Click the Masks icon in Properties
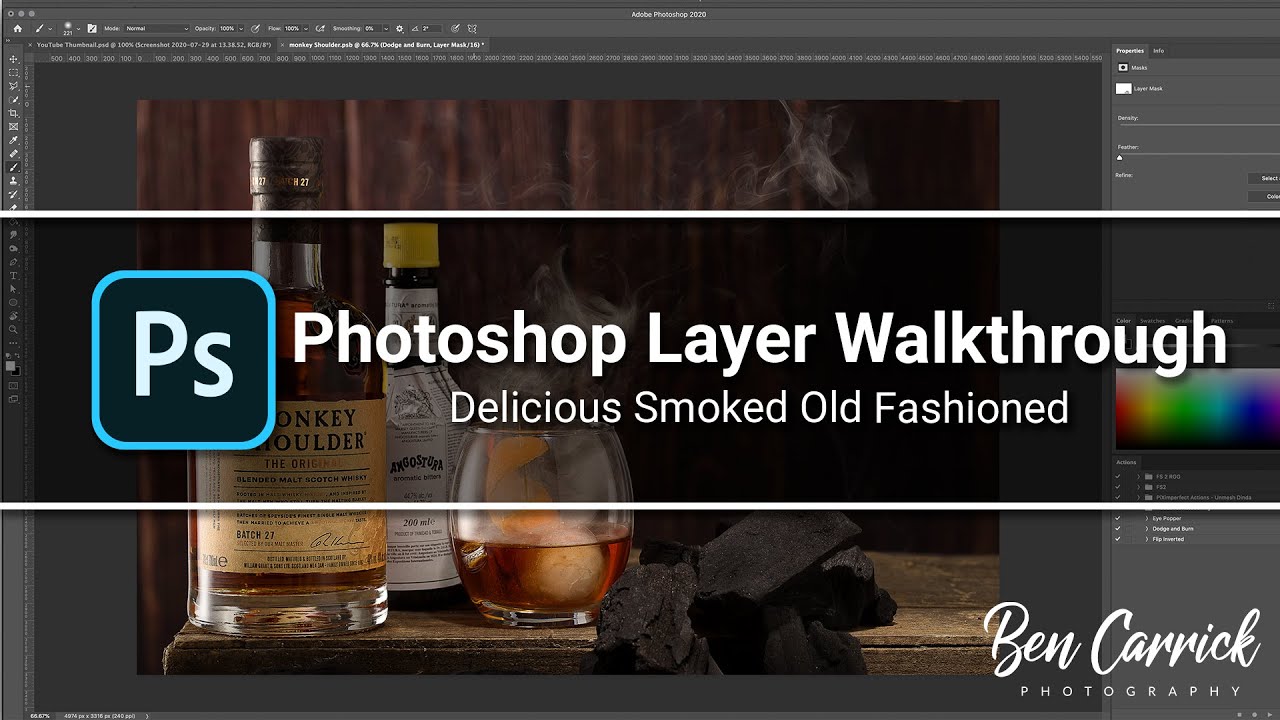The image size is (1280, 720). pyautogui.click(x=1123, y=67)
